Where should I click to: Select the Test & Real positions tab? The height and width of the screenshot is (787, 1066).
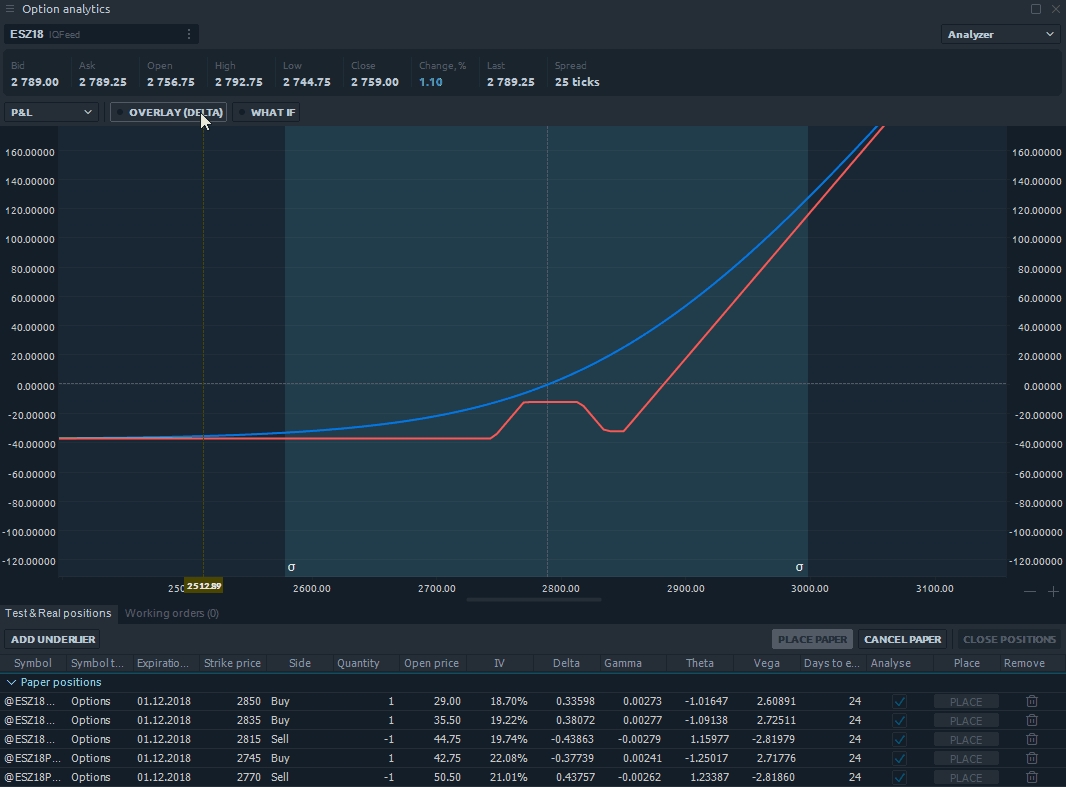click(x=58, y=613)
